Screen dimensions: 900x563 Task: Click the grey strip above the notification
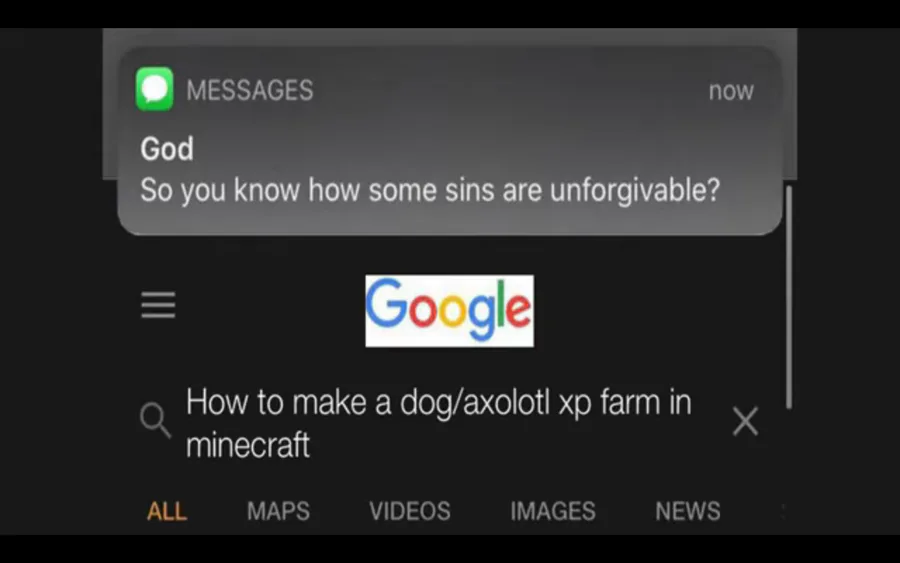coord(450,37)
